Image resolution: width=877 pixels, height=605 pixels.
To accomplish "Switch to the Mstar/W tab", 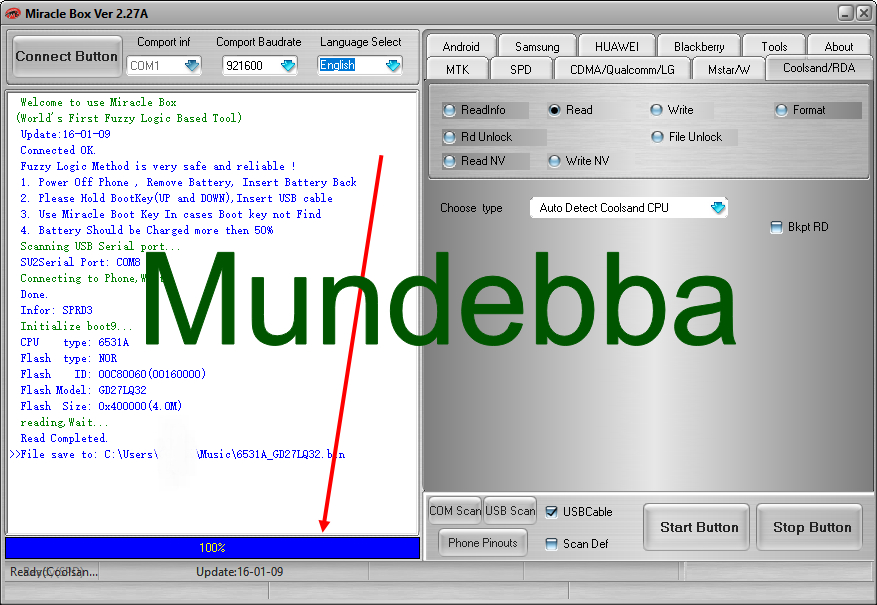I will (x=728, y=69).
